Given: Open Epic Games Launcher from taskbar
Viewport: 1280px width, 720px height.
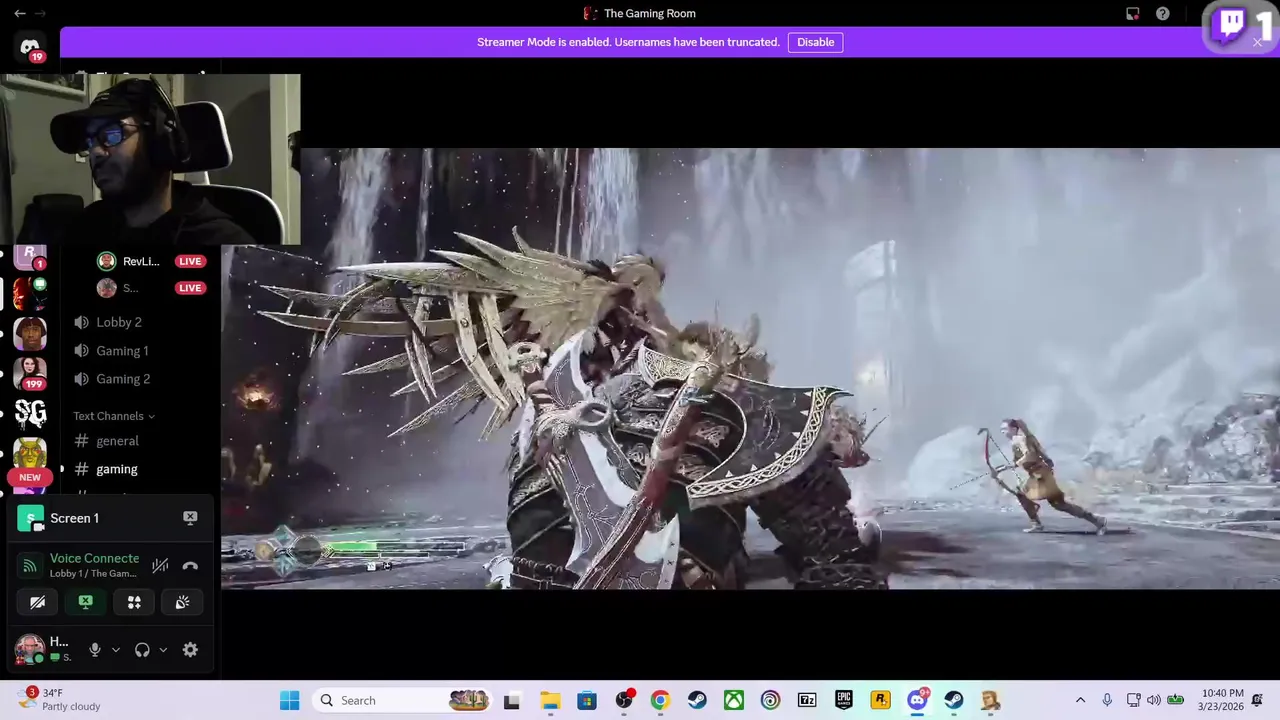Looking at the screenshot, I should pos(844,700).
